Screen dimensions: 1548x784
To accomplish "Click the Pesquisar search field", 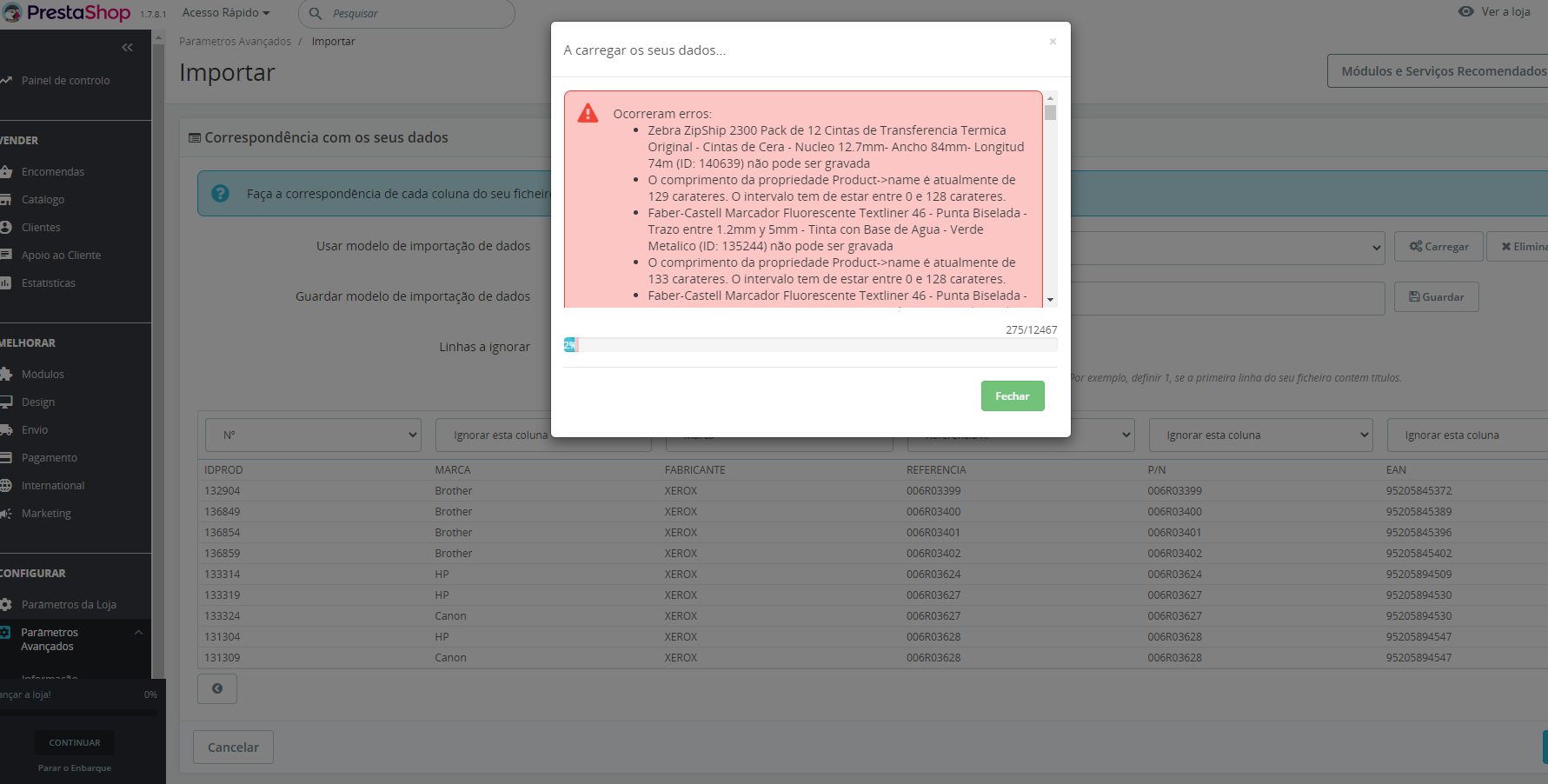I will (407, 14).
